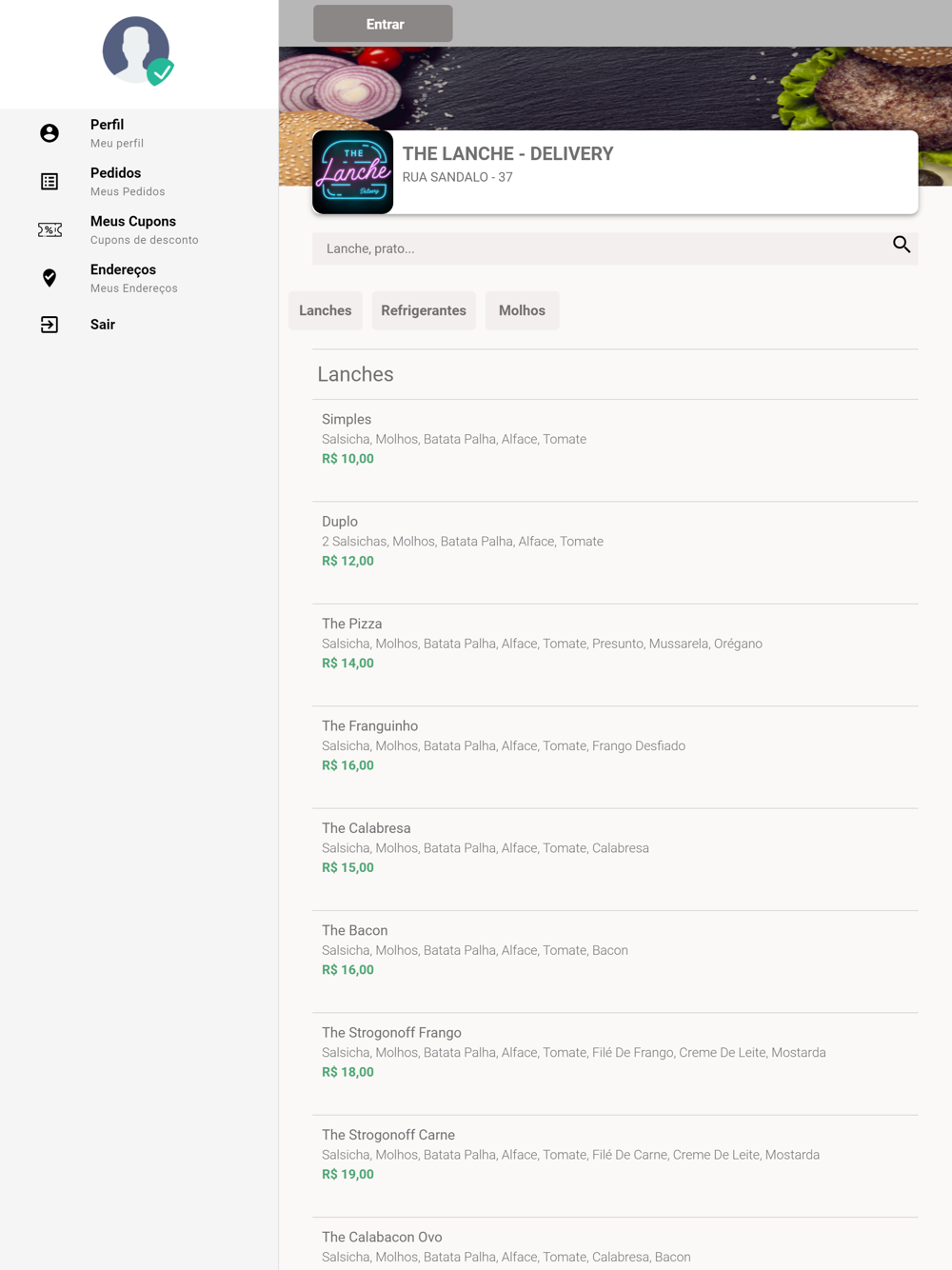This screenshot has width=952, height=1270.
Task: Click the Lanches section heading
Action: tap(355, 374)
